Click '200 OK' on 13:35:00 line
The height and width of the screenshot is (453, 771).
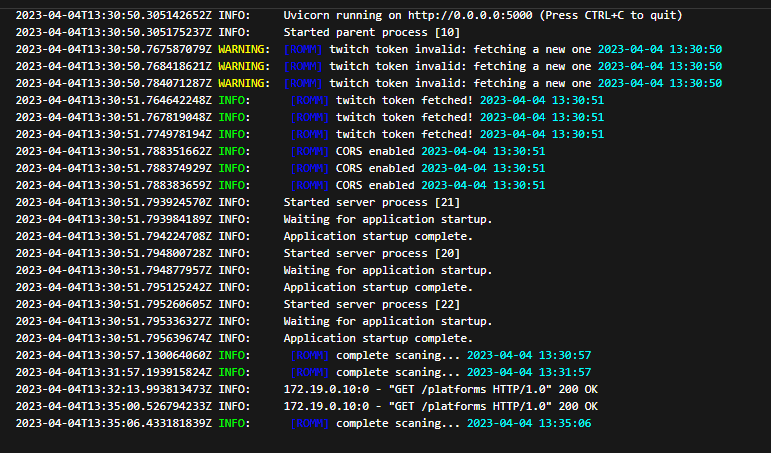[x=578, y=406]
